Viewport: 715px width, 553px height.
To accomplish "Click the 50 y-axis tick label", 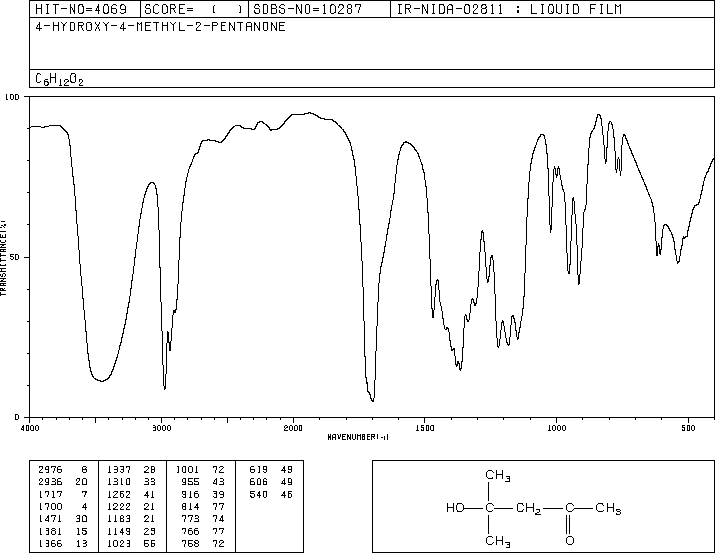I will (x=15, y=257).
